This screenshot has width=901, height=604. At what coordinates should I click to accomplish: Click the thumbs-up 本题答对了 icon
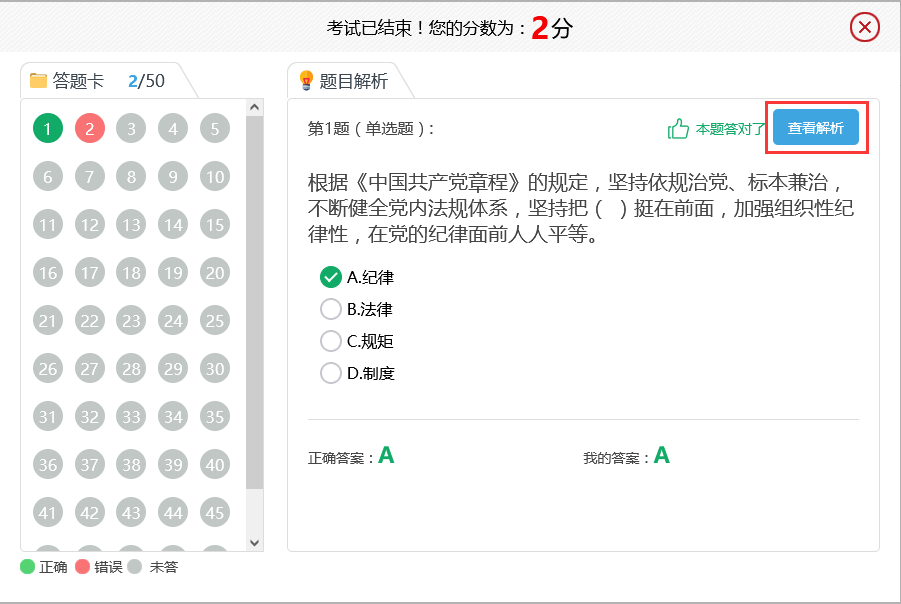click(678, 129)
